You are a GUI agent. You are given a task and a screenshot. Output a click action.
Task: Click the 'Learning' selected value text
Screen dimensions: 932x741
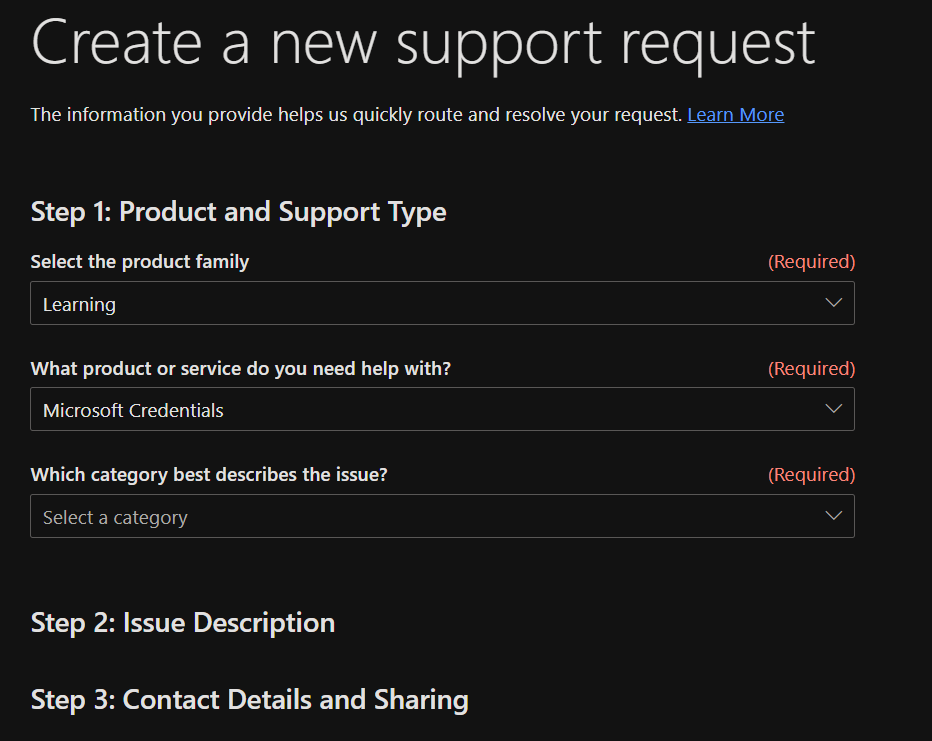click(x=79, y=305)
